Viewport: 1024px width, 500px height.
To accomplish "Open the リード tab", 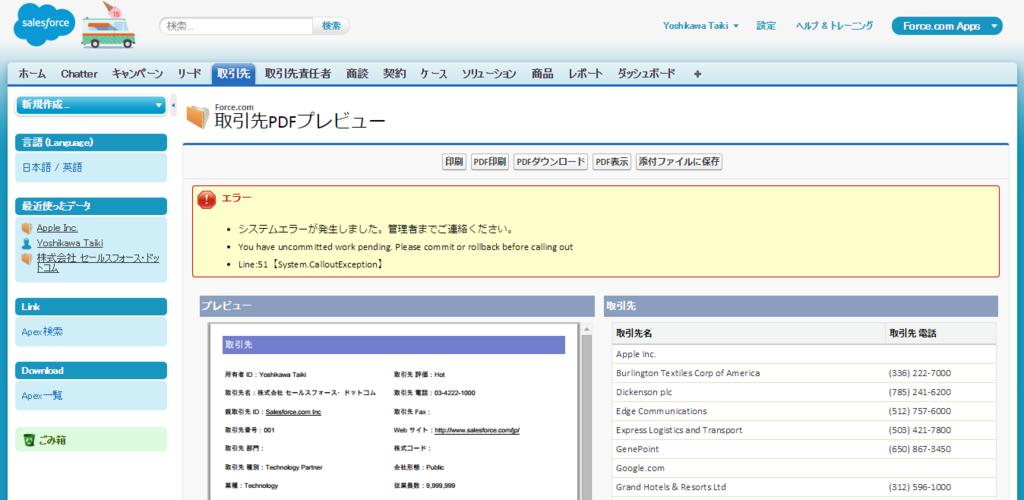I will tap(189, 74).
